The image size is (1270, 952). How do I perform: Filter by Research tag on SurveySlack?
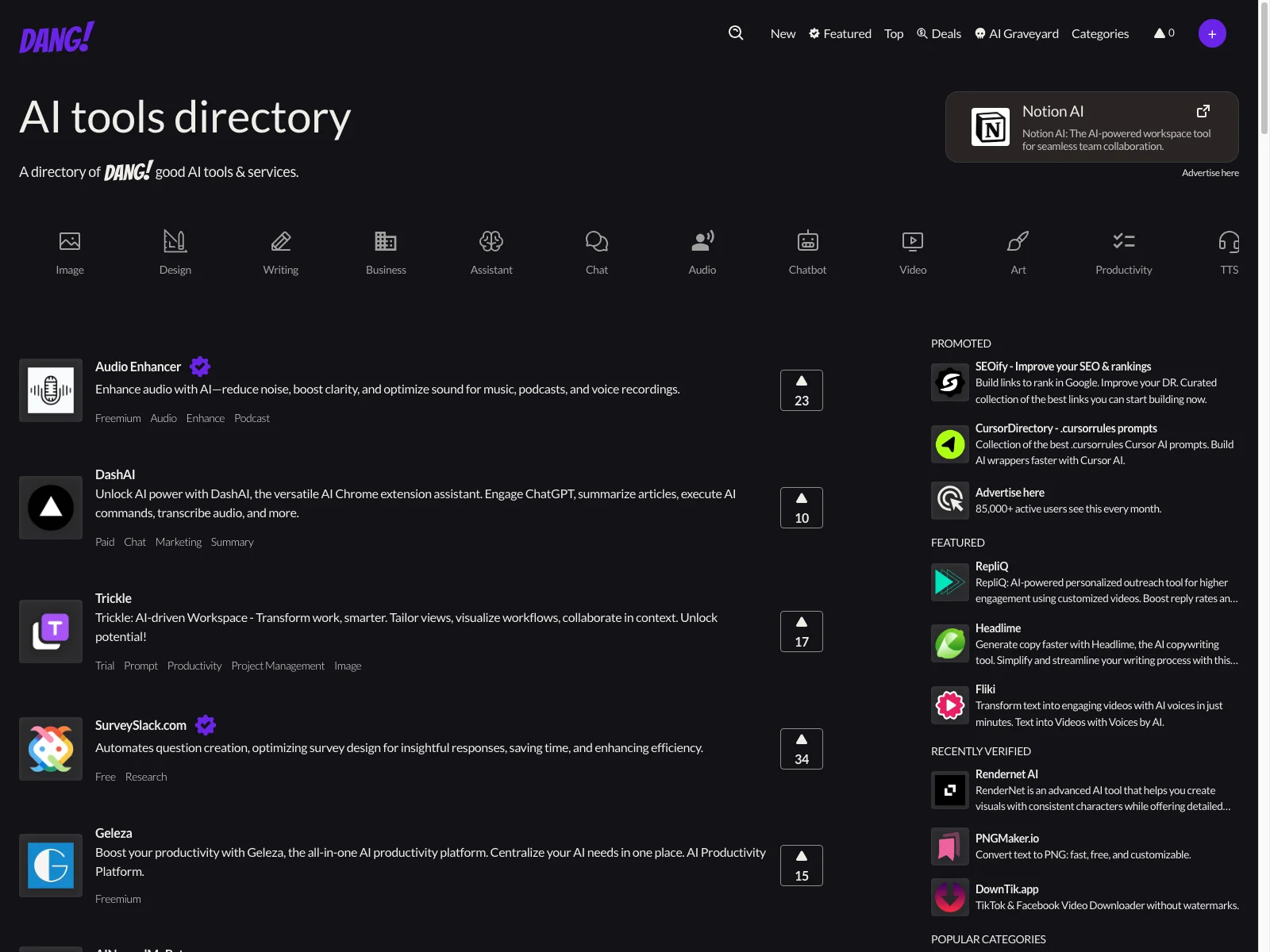(146, 777)
